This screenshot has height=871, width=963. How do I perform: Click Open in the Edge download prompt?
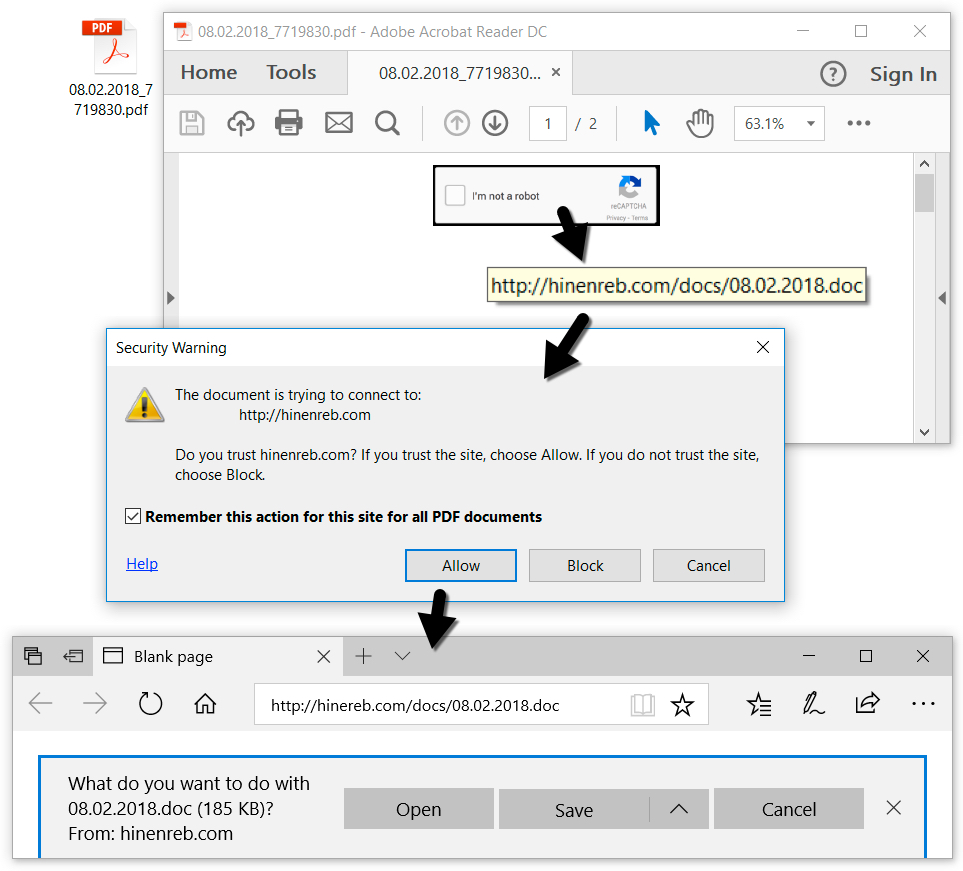pyautogui.click(x=419, y=809)
